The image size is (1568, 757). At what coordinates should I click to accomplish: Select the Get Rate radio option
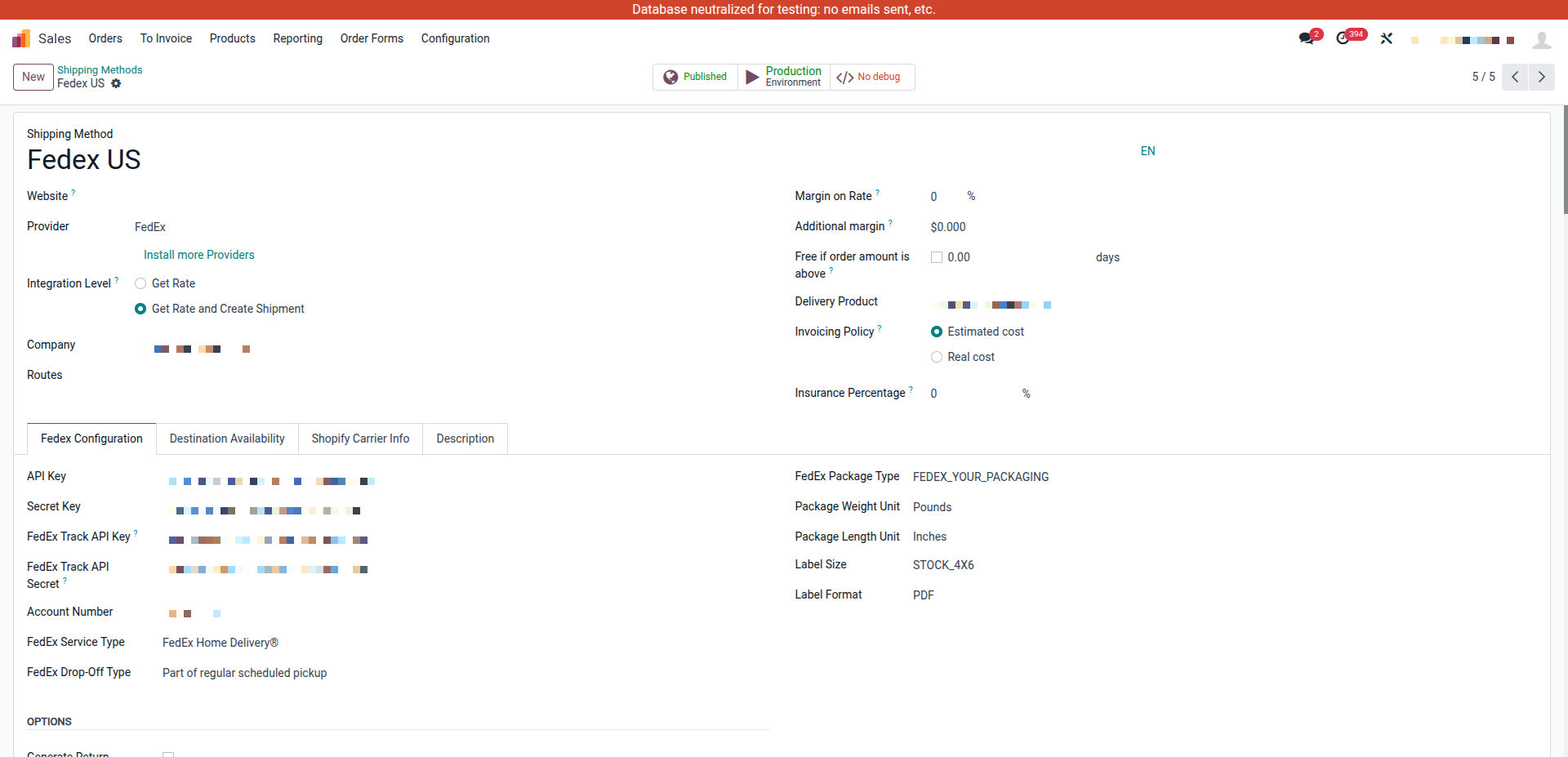tap(140, 283)
